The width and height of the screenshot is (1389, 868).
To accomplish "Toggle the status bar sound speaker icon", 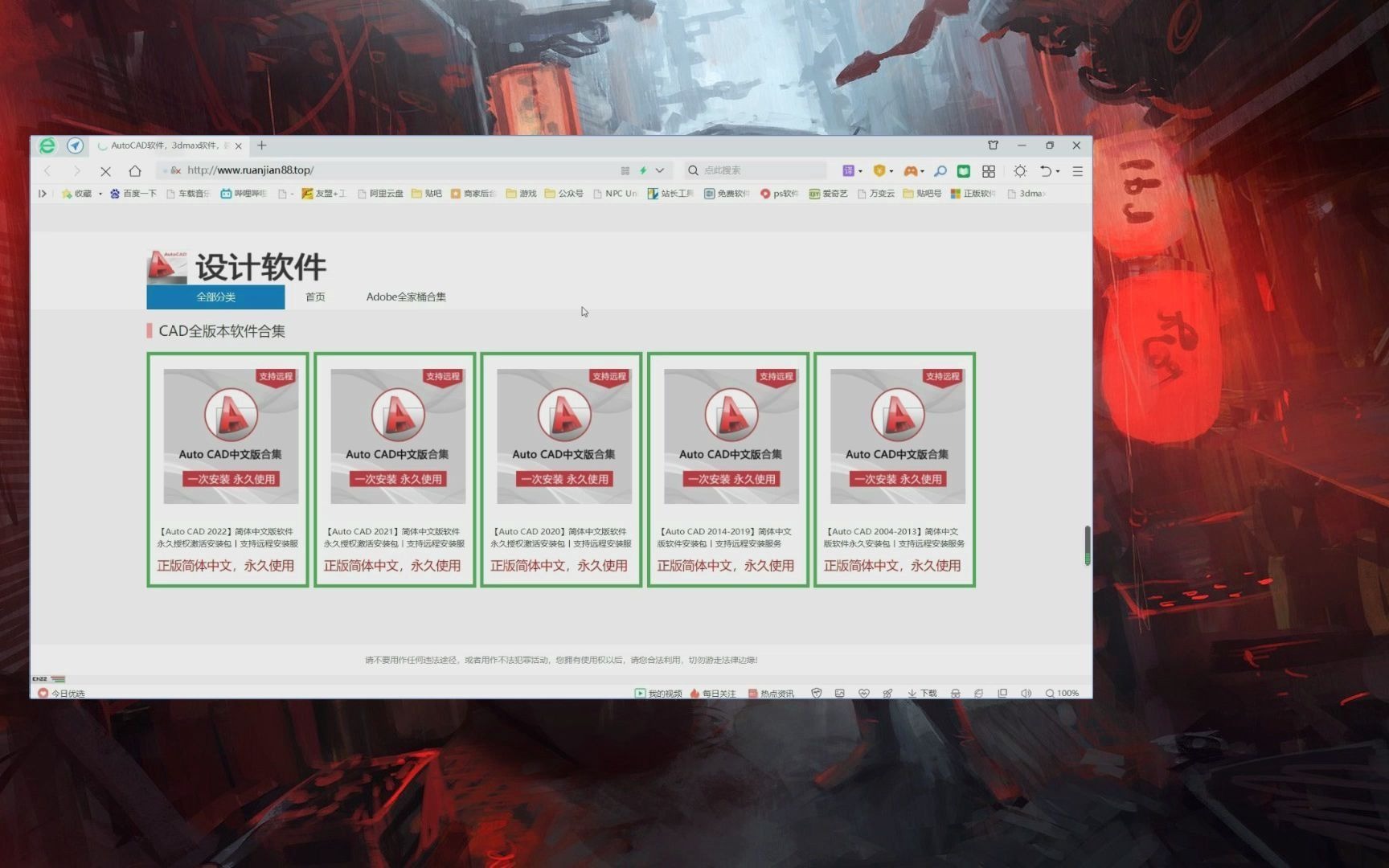I will pos(1026,693).
